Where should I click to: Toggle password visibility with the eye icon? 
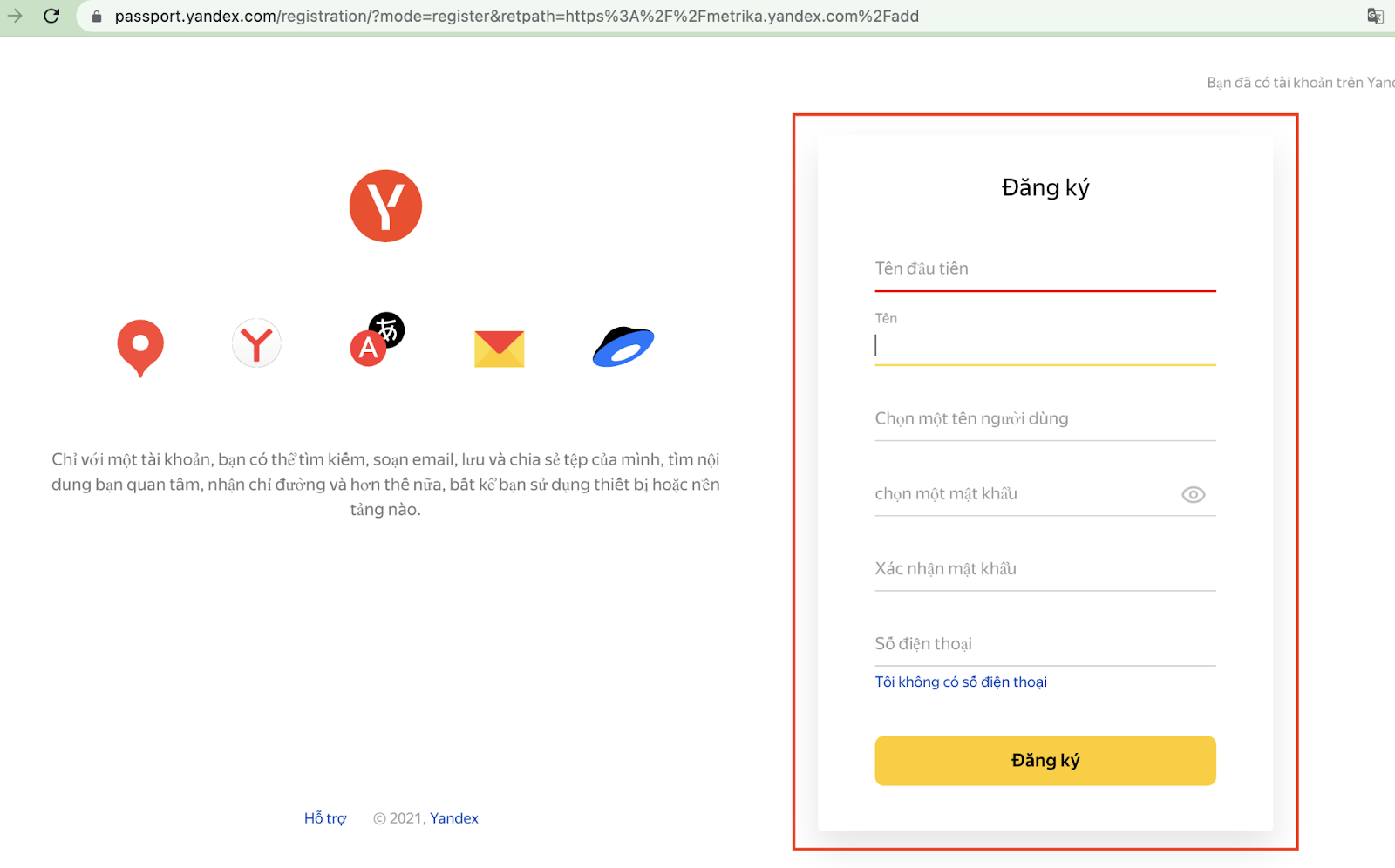tap(1193, 494)
